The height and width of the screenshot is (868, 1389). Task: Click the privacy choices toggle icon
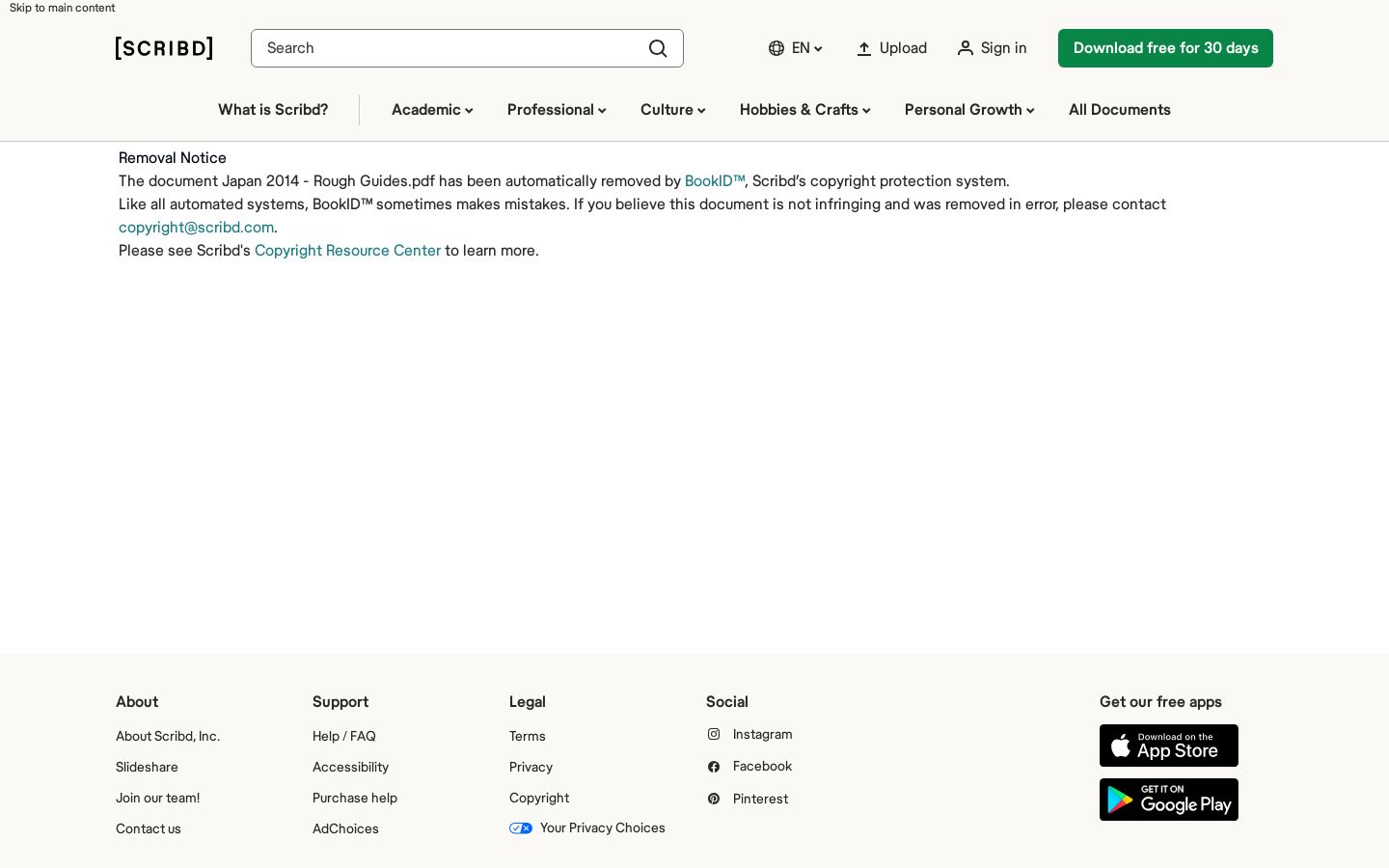coord(521,827)
